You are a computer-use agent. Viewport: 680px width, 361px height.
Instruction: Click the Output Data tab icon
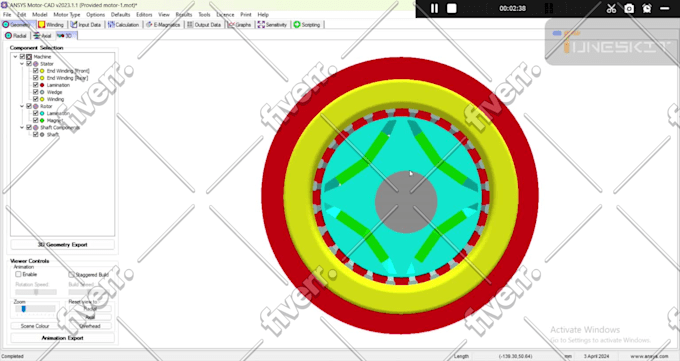pyautogui.click(x=190, y=25)
